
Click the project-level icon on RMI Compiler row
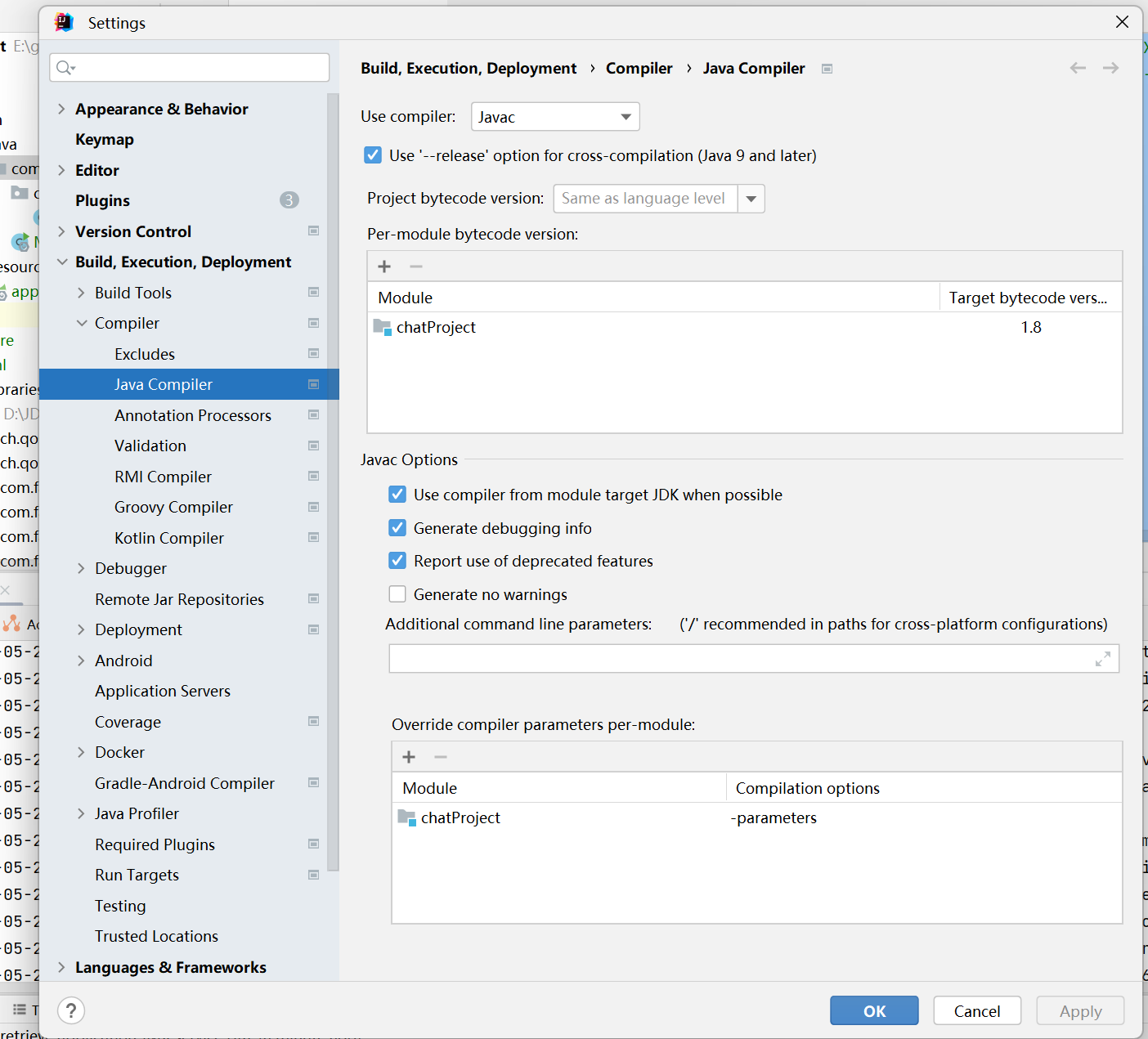(x=313, y=476)
